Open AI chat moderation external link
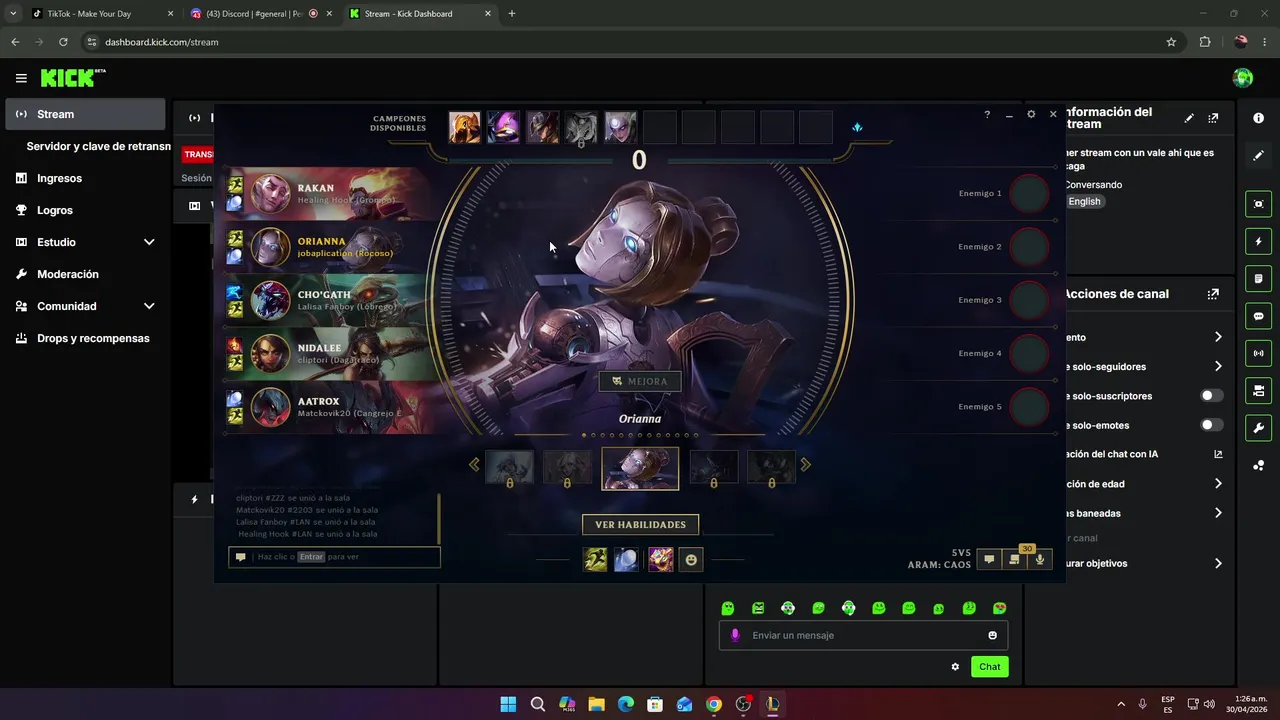1280x720 pixels. pos(1218,454)
